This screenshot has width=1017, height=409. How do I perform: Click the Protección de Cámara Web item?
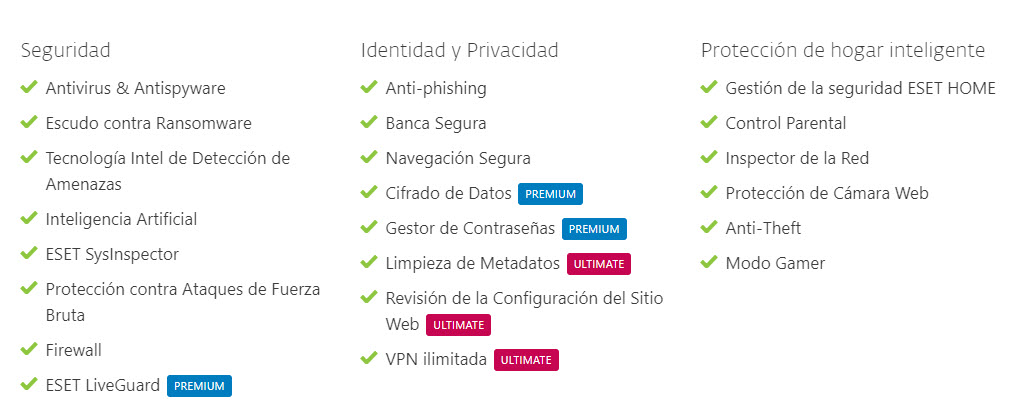pos(827,193)
